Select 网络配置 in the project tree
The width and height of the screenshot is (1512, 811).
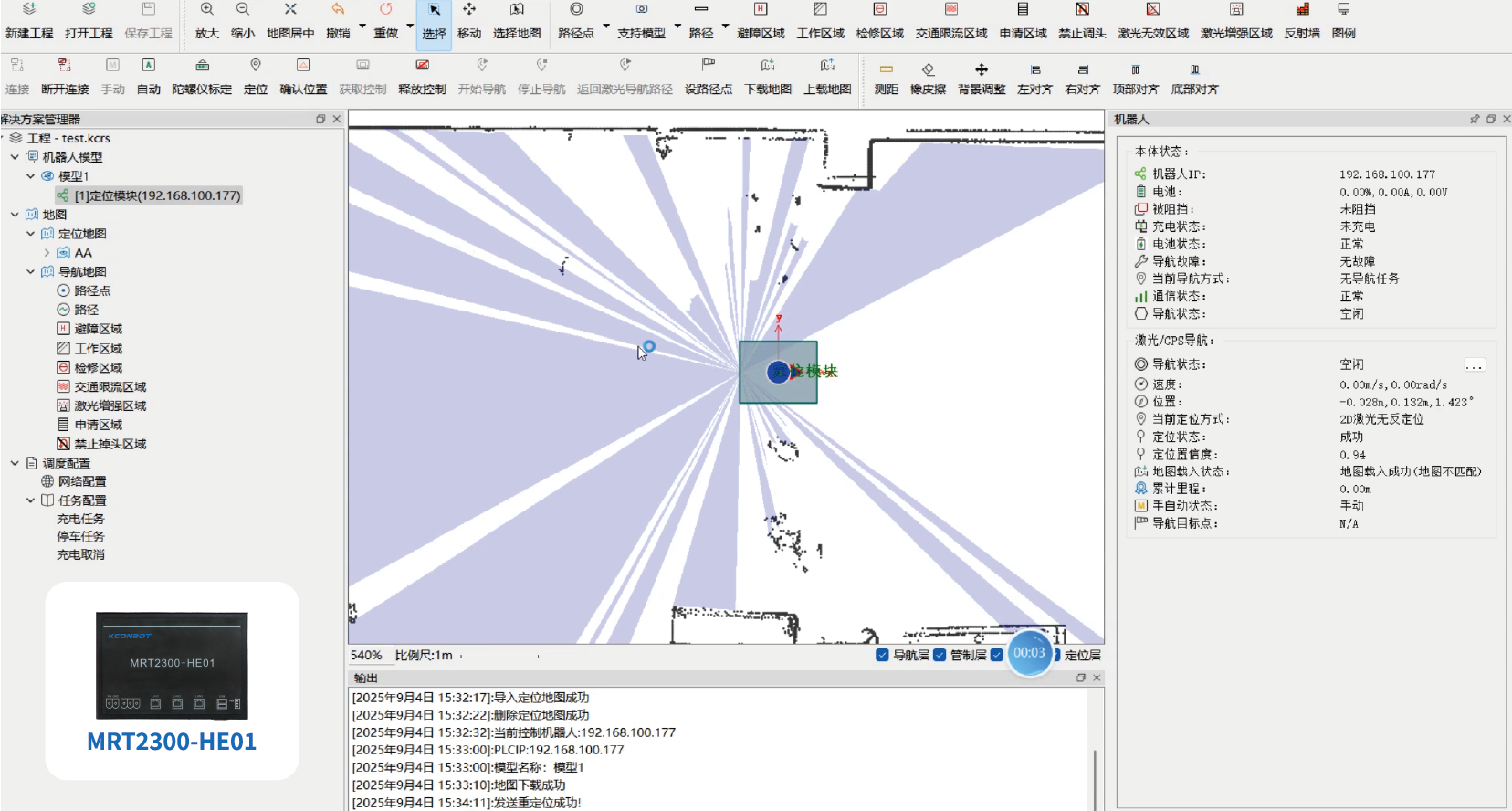coord(82,481)
